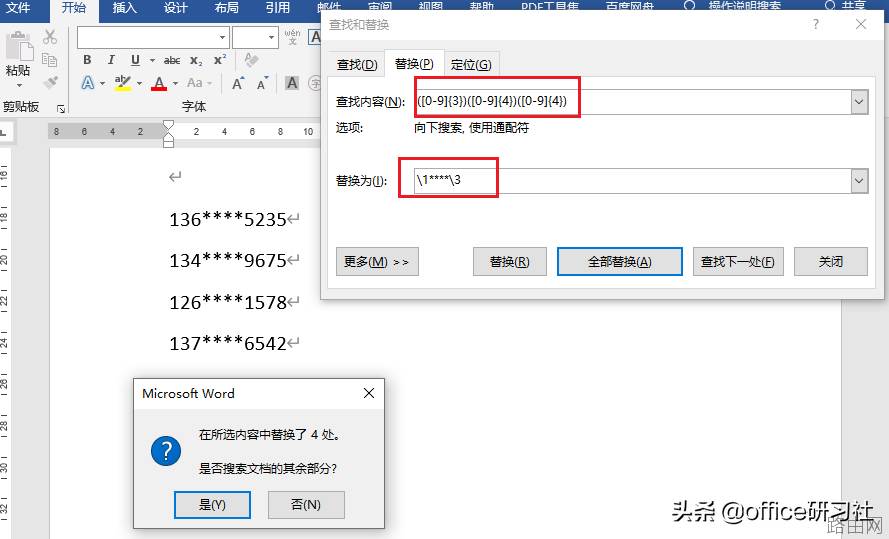
Task: Open the Replace with history dropdown
Action: click(x=859, y=181)
